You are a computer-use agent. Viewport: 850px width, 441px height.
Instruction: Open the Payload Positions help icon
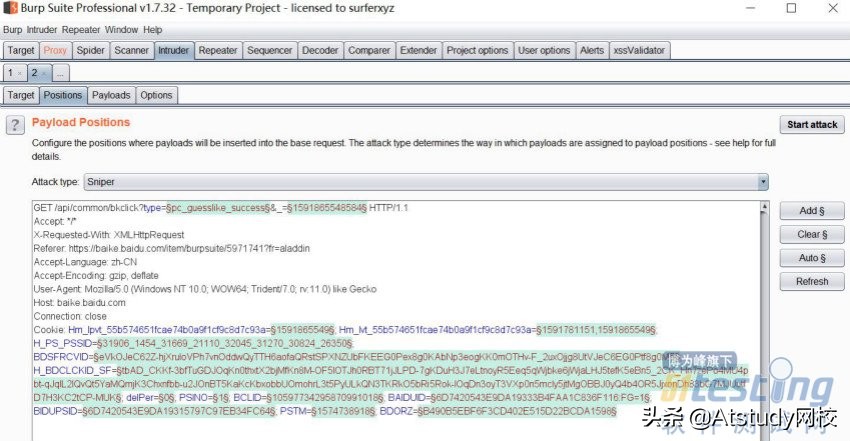click(15, 125)
